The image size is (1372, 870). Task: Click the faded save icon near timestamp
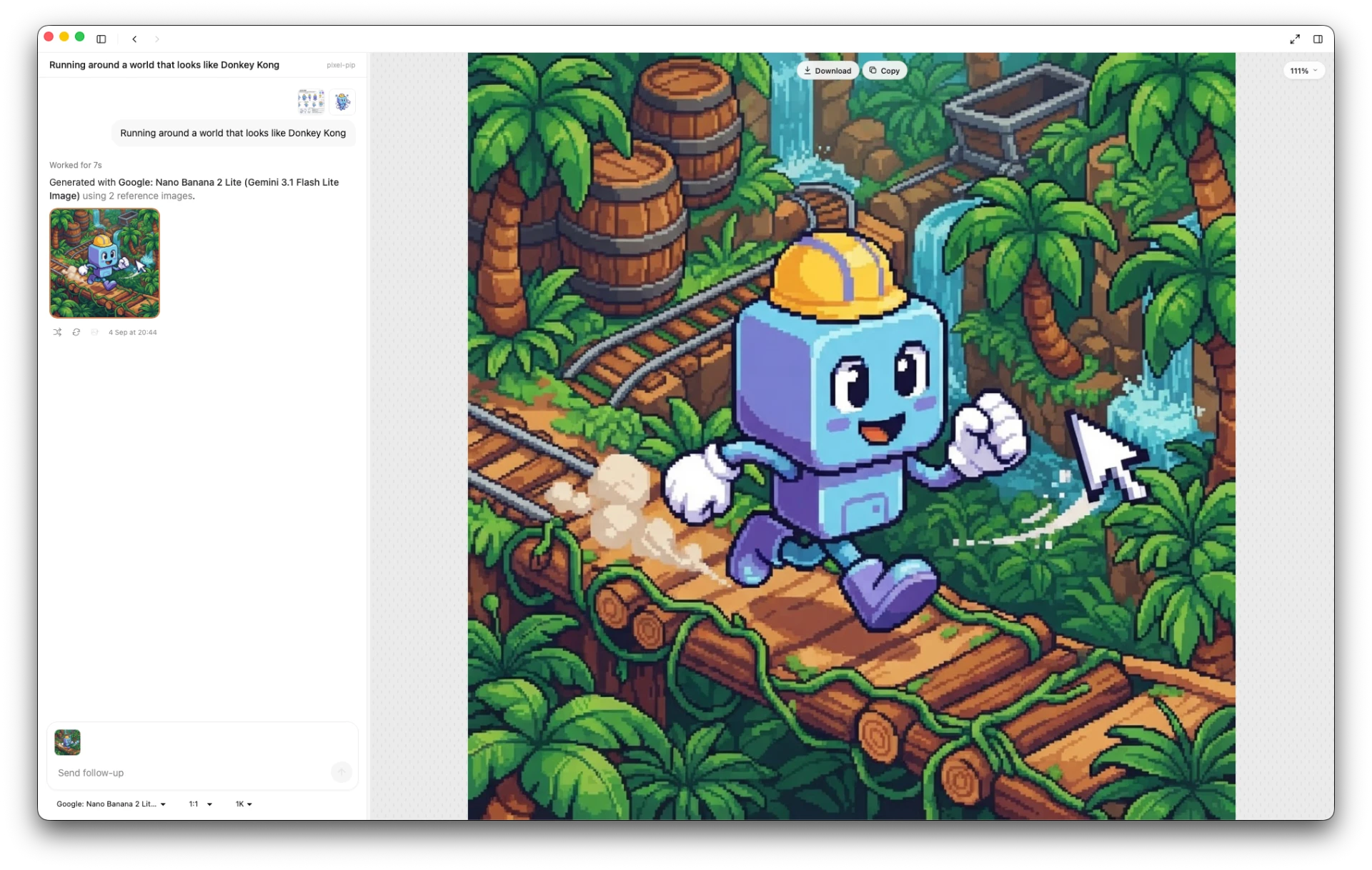(94, 332)
